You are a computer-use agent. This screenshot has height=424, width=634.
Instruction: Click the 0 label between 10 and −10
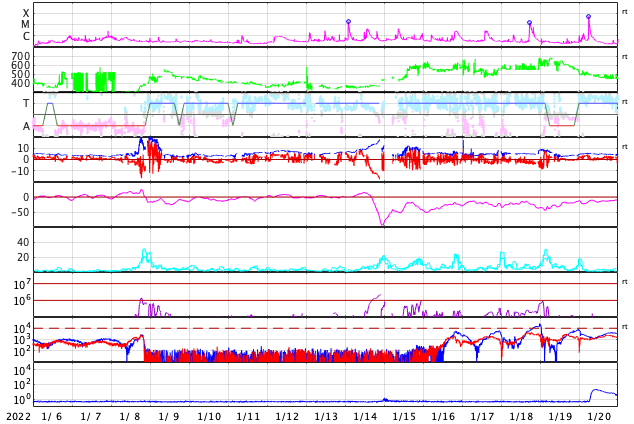pyautogui.click(x=26, y=160)
